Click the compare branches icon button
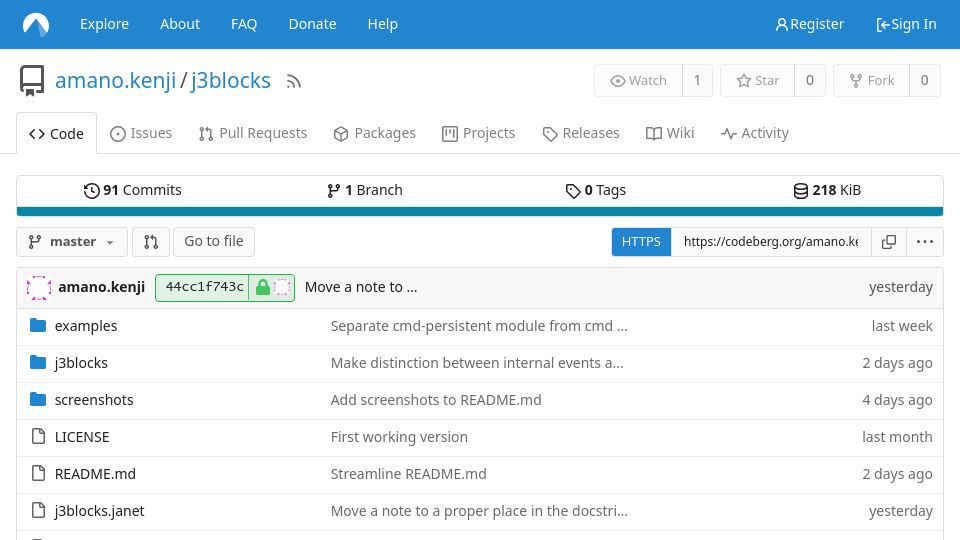 pos(151,242)
